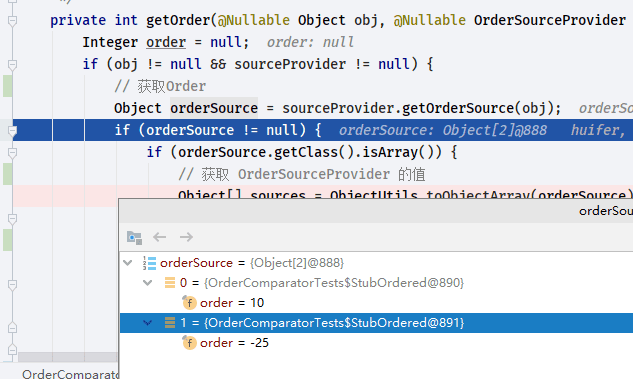Toggle fold marker on obj != null line
Viewport: 633px width, 379px height.
coord(13,64)
